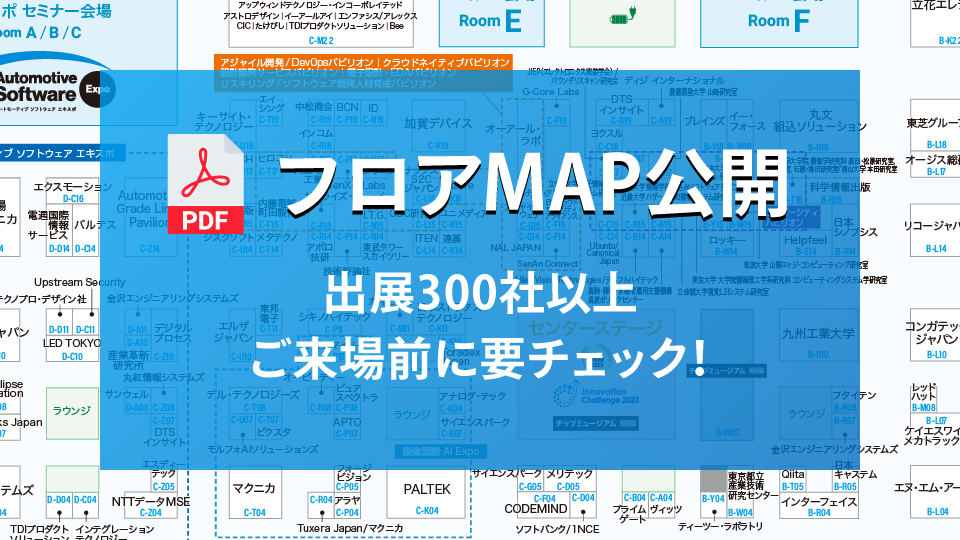Click the CODEMIND booth label
Image resolution: width=960 pixels, height=540 pixels.
(535, 508)
